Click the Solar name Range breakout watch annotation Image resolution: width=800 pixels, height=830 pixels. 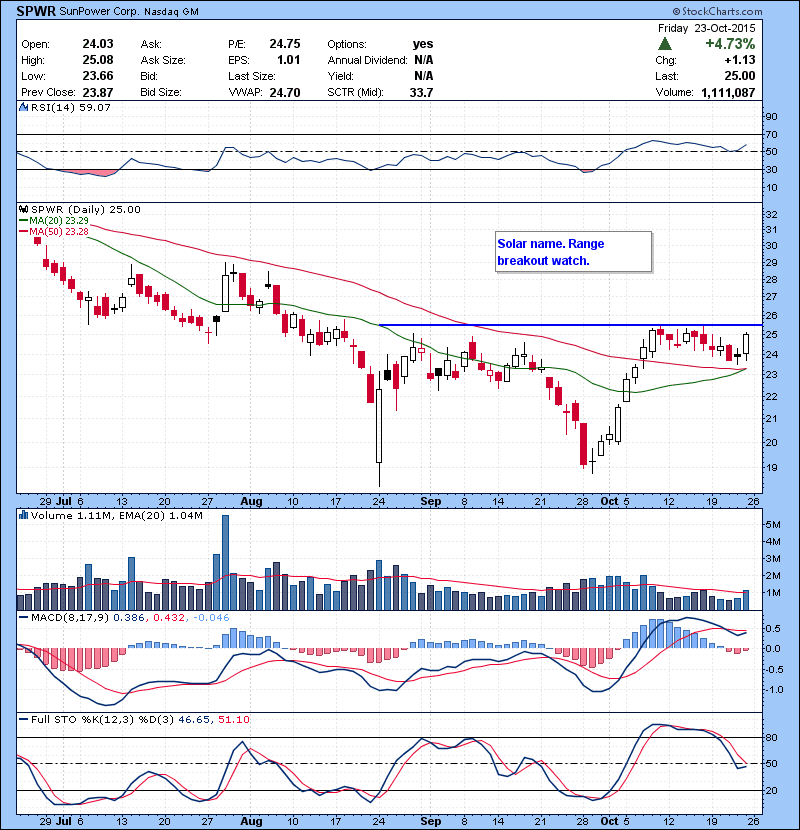coord(573,252)
